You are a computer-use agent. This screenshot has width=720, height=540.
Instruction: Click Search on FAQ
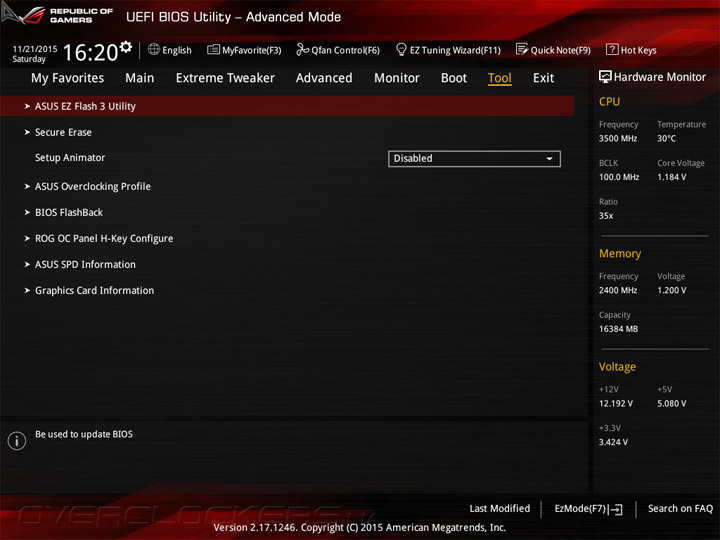tap(680, 508)
